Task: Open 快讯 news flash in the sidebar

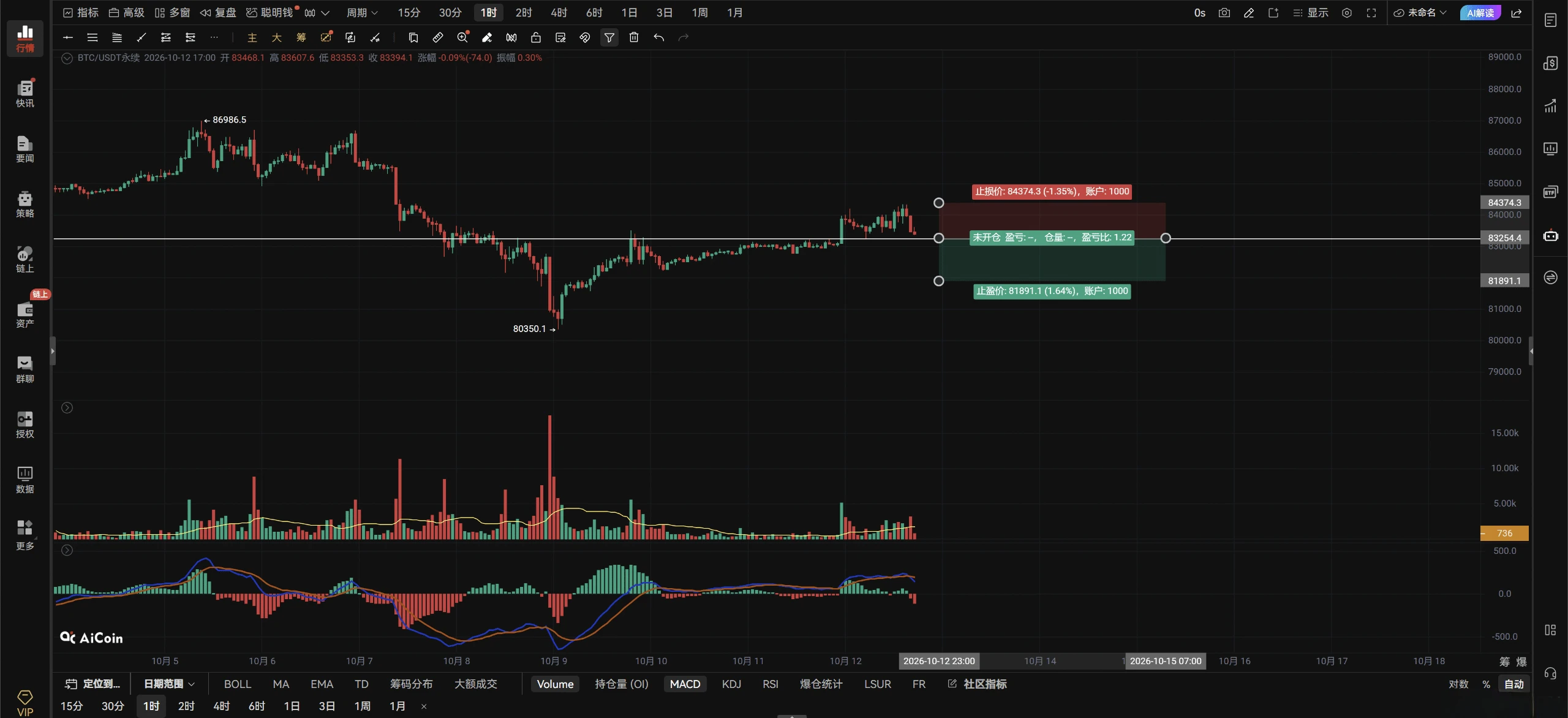Action: tap(25, 94)
